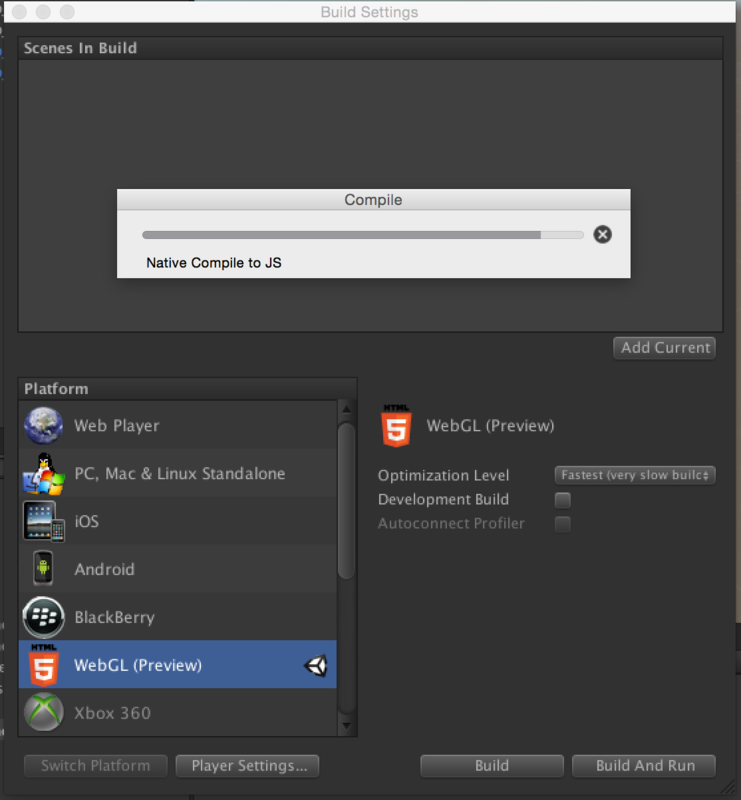
Task: Select the BlackBerry platform row
Action: [x=178, y=617]
